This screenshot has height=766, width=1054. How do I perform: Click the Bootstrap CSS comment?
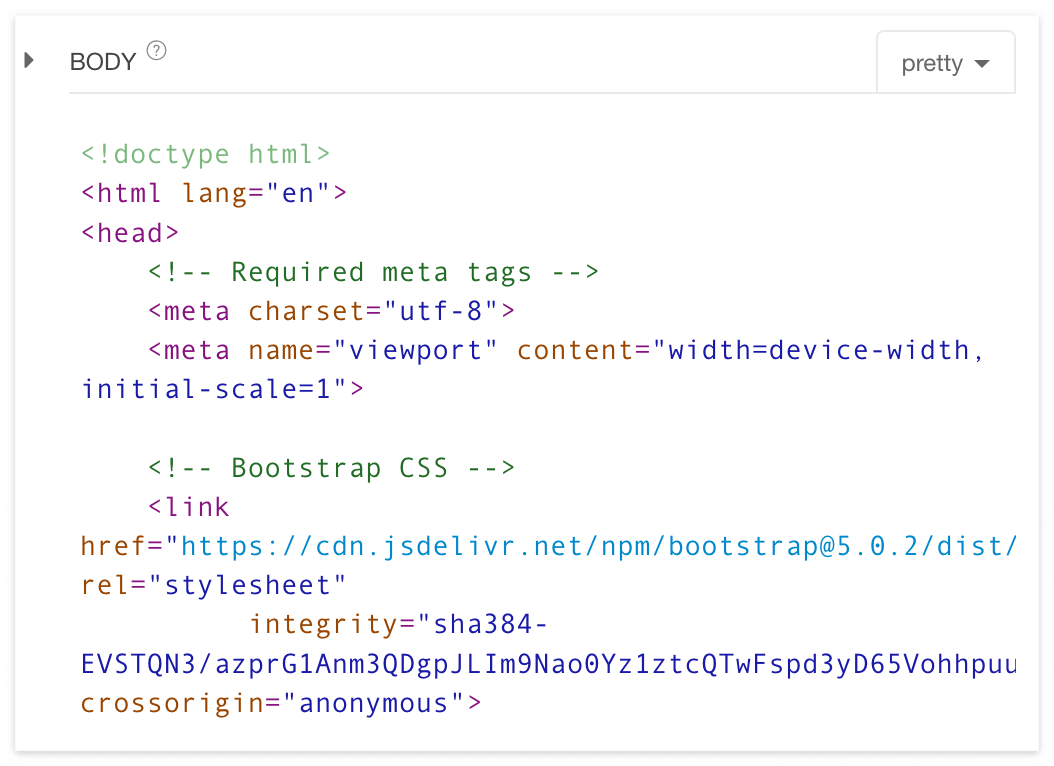click(x=331, y=468)
